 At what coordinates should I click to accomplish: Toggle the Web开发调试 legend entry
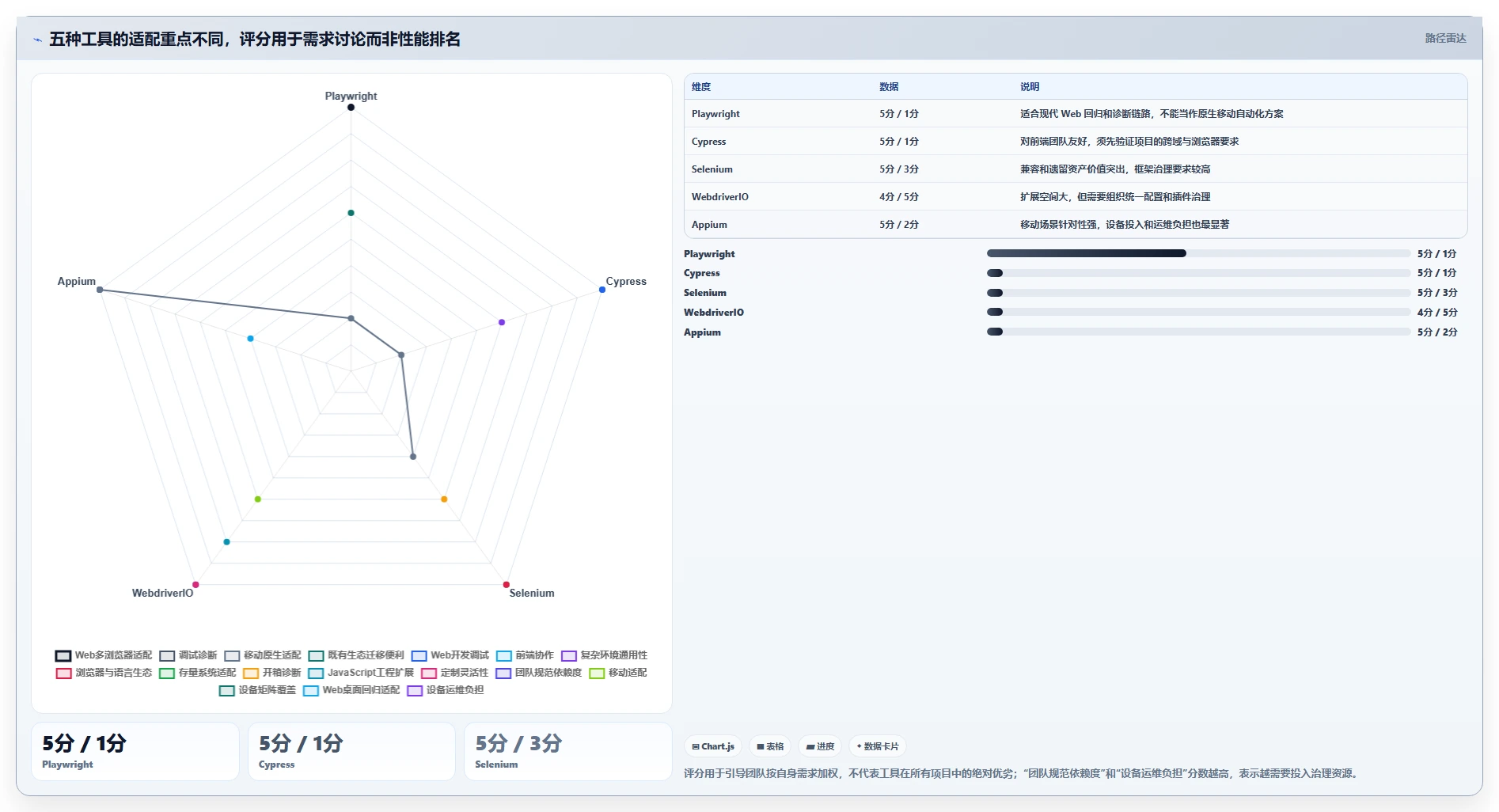click(x=450, y=655)
